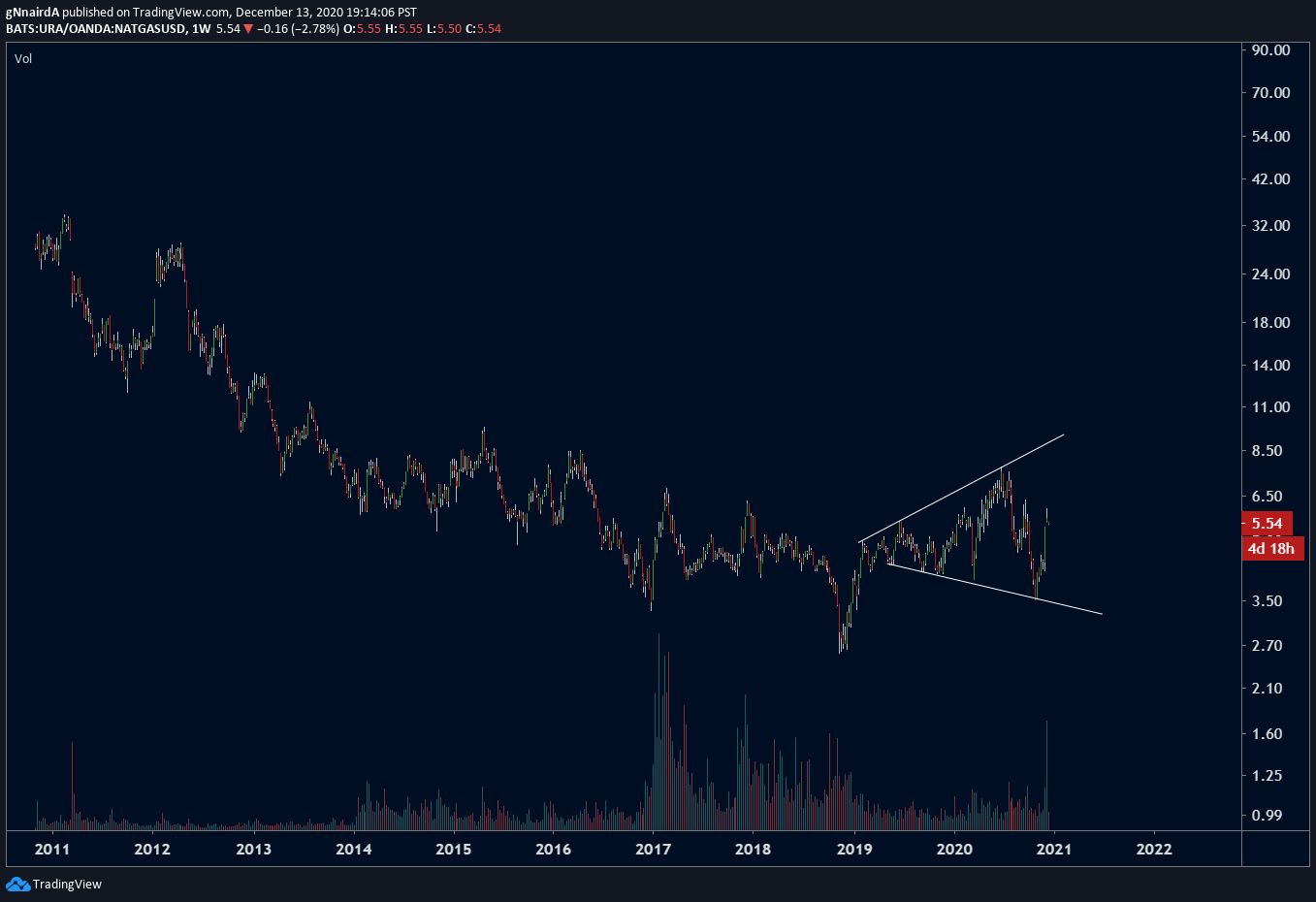Click the 1.60 price axis label
The image size is (1316, 902).
point(1267,734)
